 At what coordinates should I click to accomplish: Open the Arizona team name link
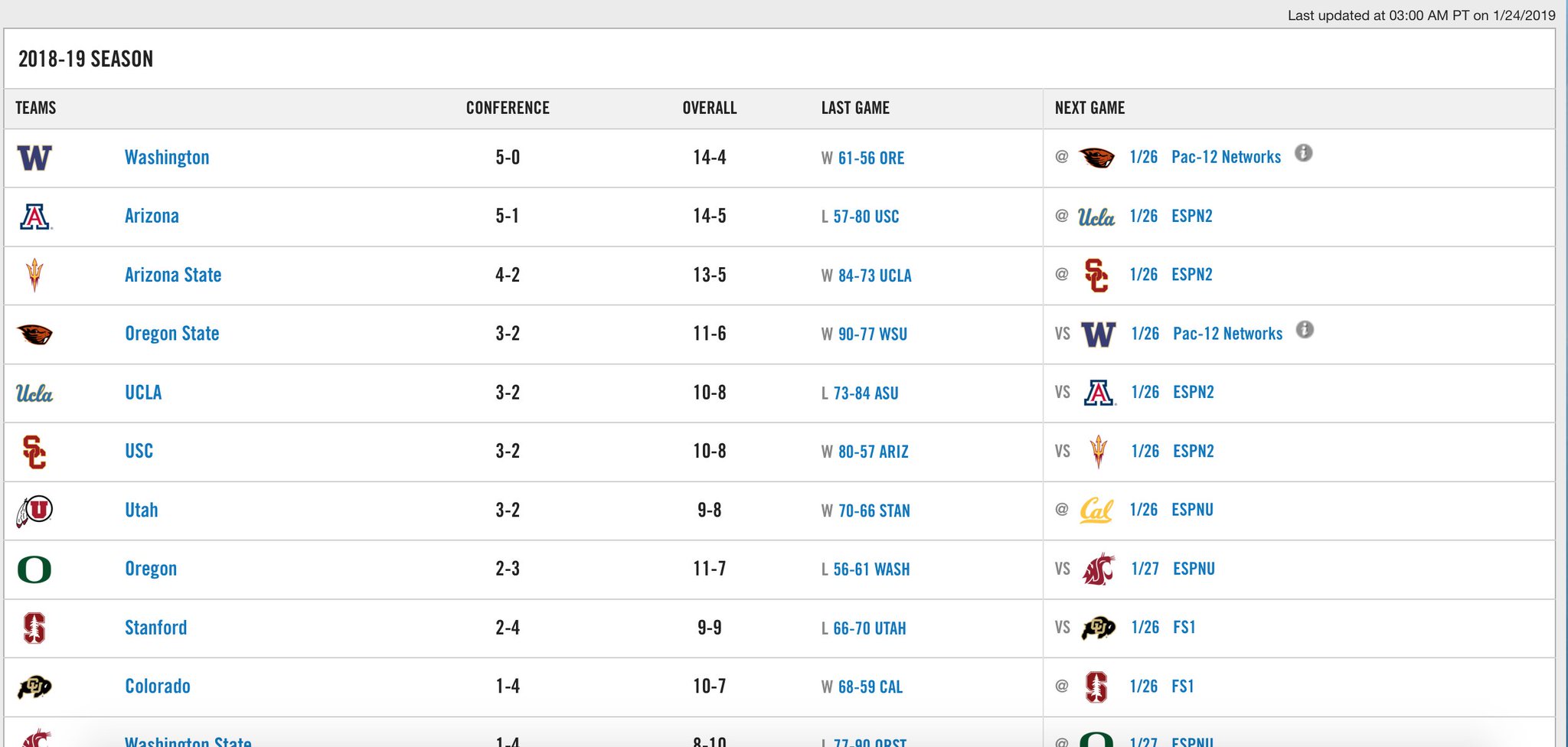152,217
